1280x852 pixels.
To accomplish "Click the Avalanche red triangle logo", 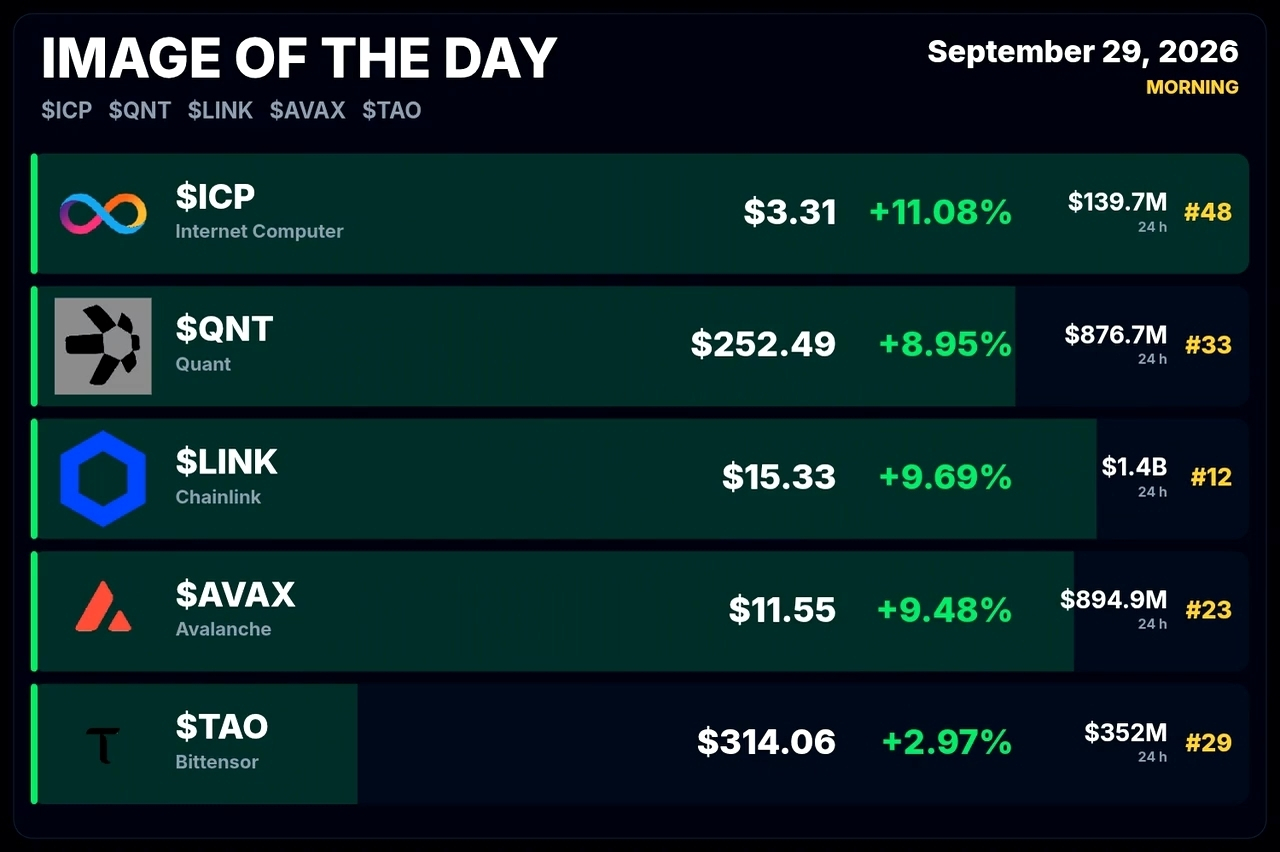I will click(x=103, y=608).
